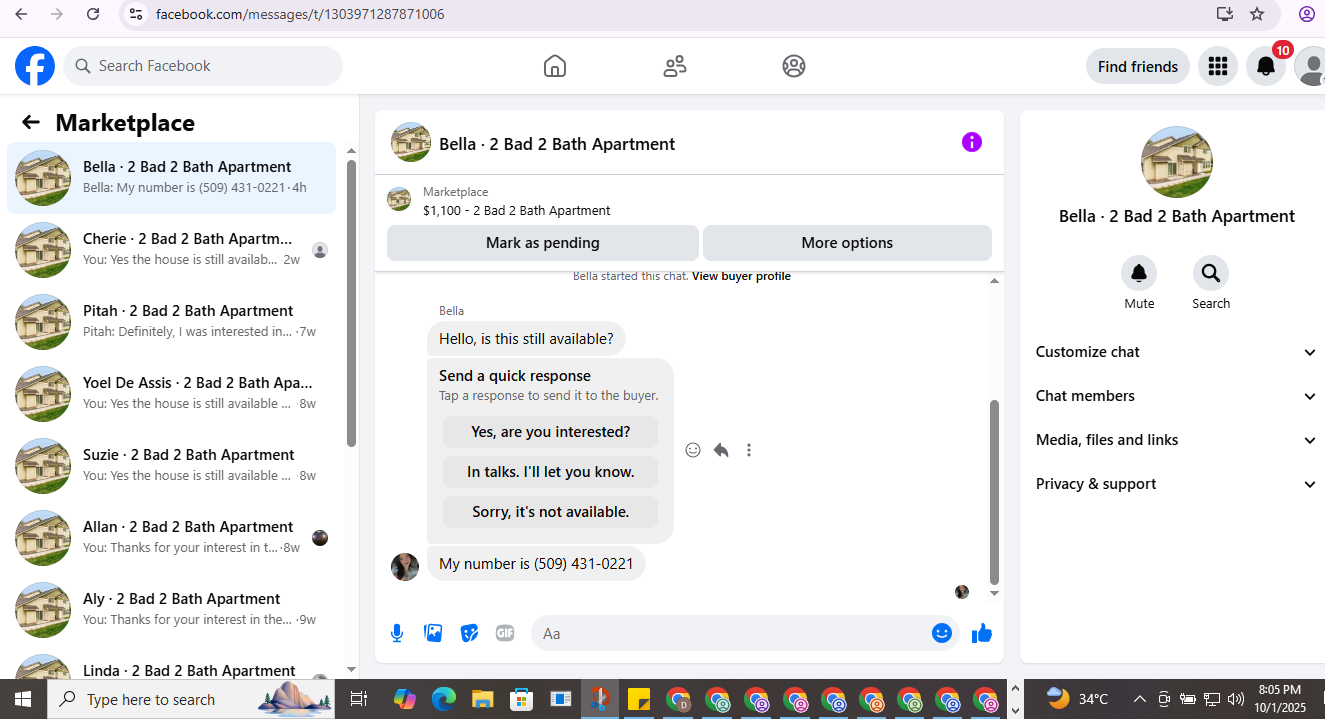1325x719 pixels.
Task: Reload the page in the browser
Action: [x=93, y=14]
